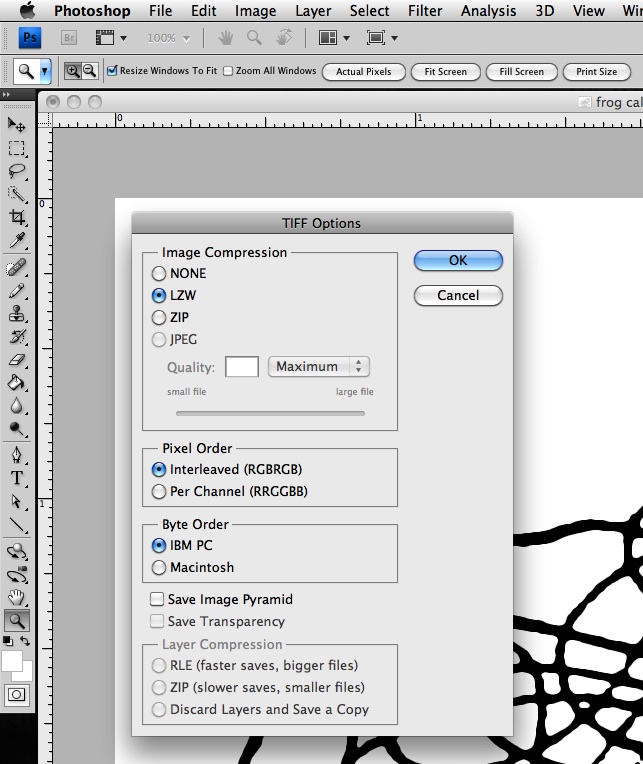
Task: Select the History Brush tool
Action: click(x=17, y=337)
